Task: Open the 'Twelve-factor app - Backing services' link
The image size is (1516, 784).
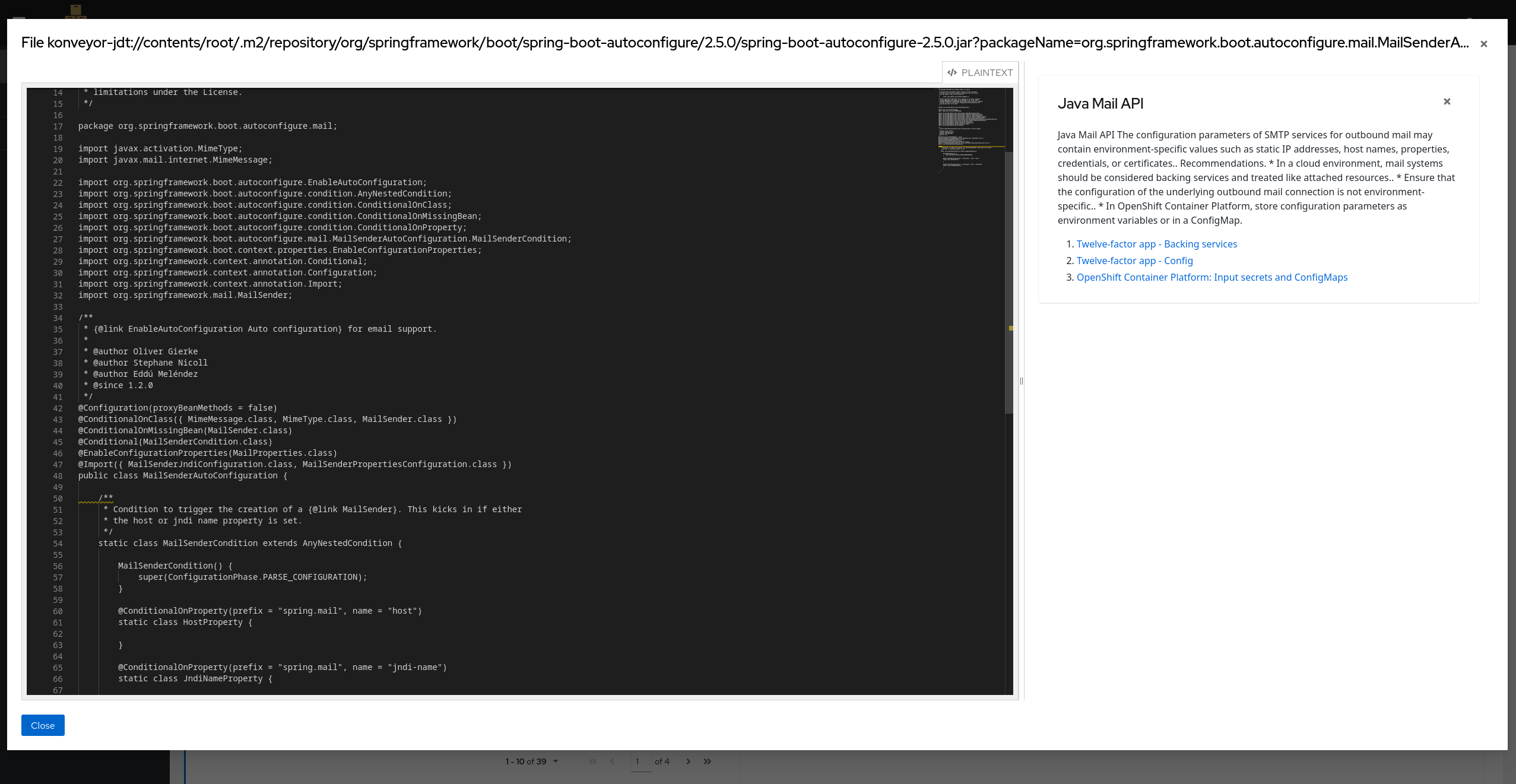Action: [1156, 244]
